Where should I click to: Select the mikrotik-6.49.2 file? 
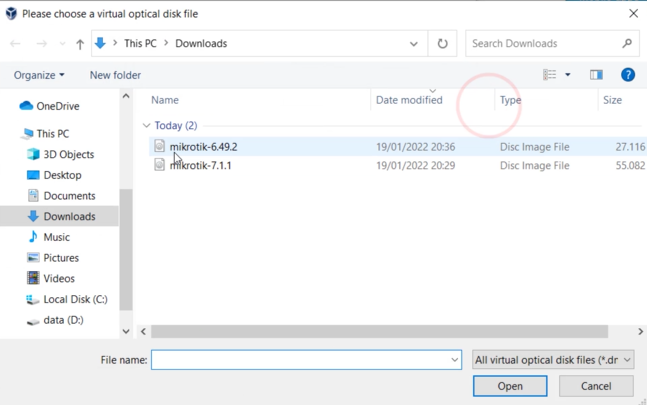click(203, 147)
